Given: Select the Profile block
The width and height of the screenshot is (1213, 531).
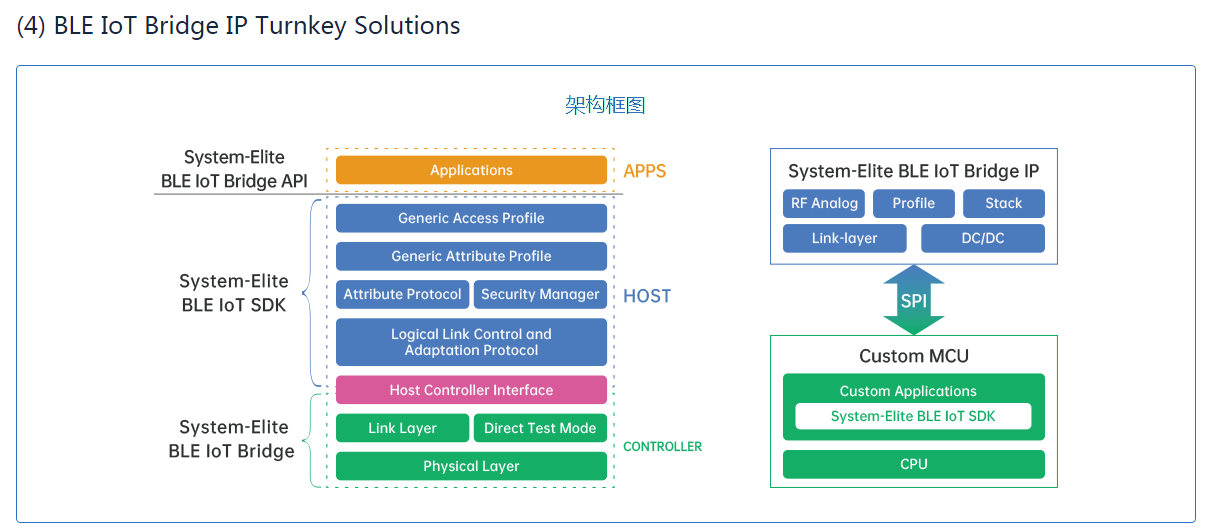Looking at the screenshot, I should click(914, 204).
